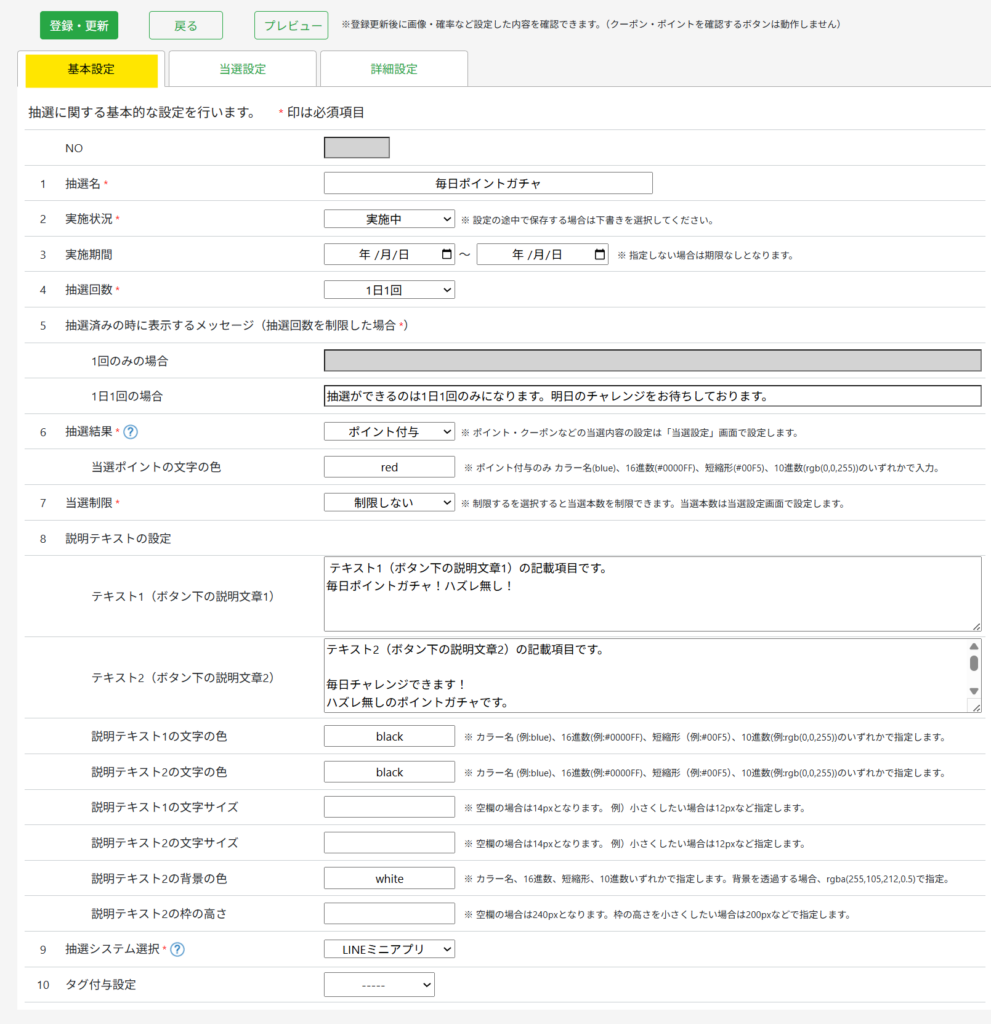This screenshot has width=991, height=1024.
Task: Click inside the テキスト1 textarea
Action: (653, 594)
